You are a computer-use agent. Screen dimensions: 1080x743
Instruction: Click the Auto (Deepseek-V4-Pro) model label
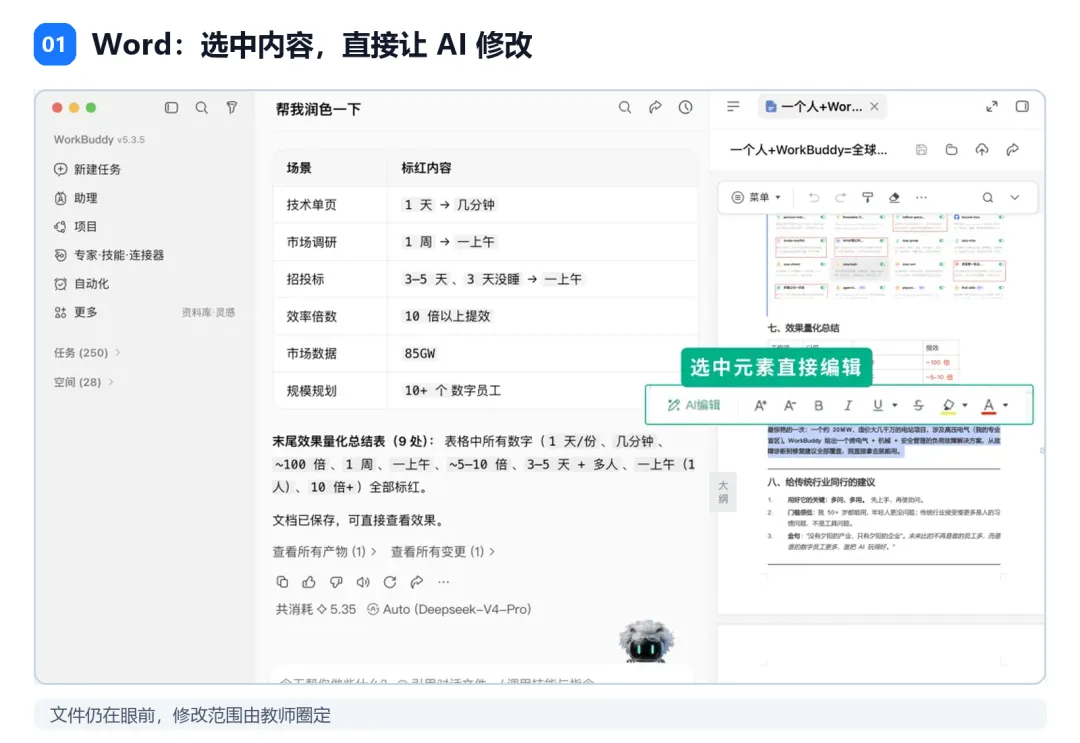(x=449, y=609)
